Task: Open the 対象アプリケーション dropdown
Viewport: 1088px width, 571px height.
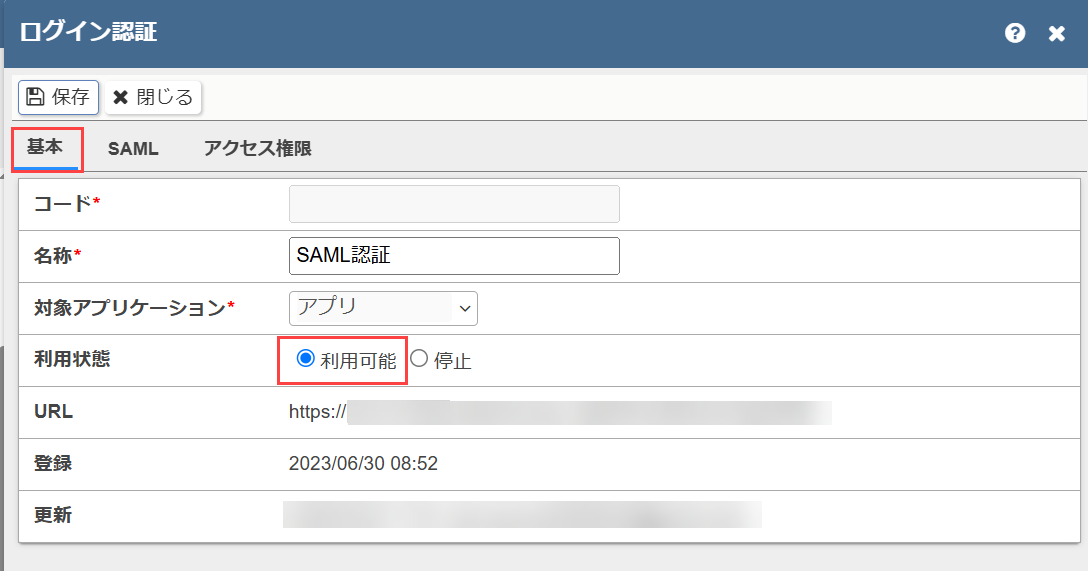Action: tap(383, 308)
